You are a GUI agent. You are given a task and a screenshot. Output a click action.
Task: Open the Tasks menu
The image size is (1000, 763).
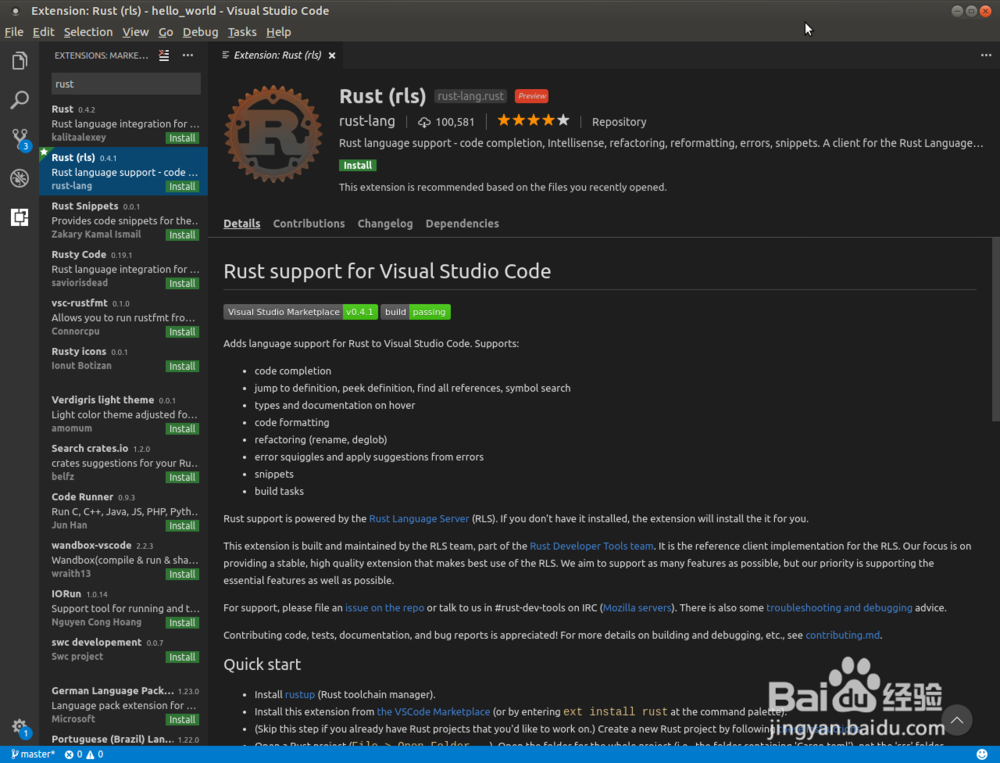point(242,32)
